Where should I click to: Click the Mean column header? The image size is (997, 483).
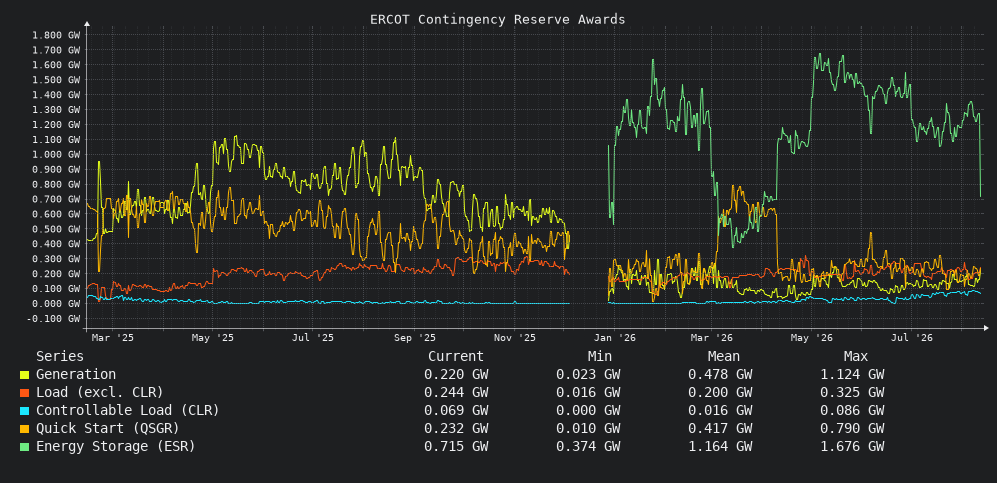point(724,357)
